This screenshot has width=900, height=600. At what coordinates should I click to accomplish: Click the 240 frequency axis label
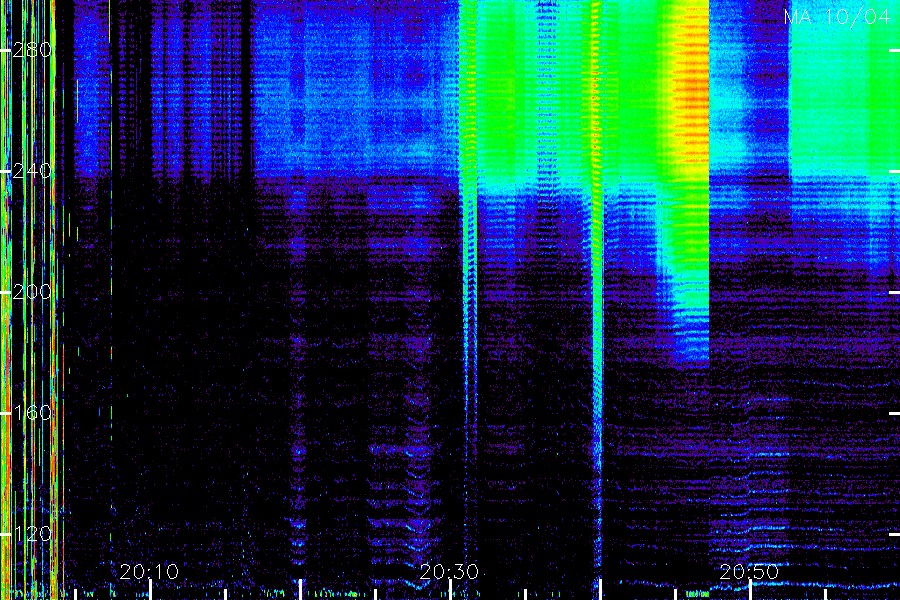[32, 171]
